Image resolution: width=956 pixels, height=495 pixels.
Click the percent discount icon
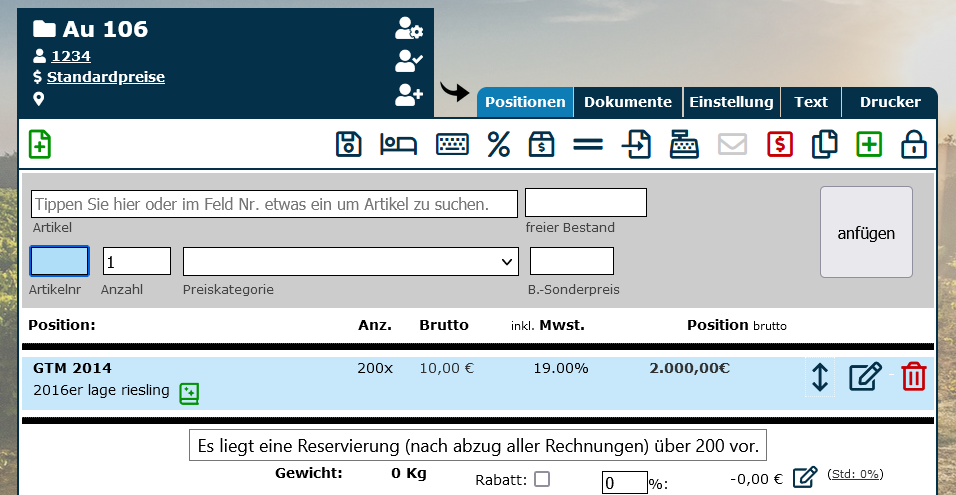point(498,145)
